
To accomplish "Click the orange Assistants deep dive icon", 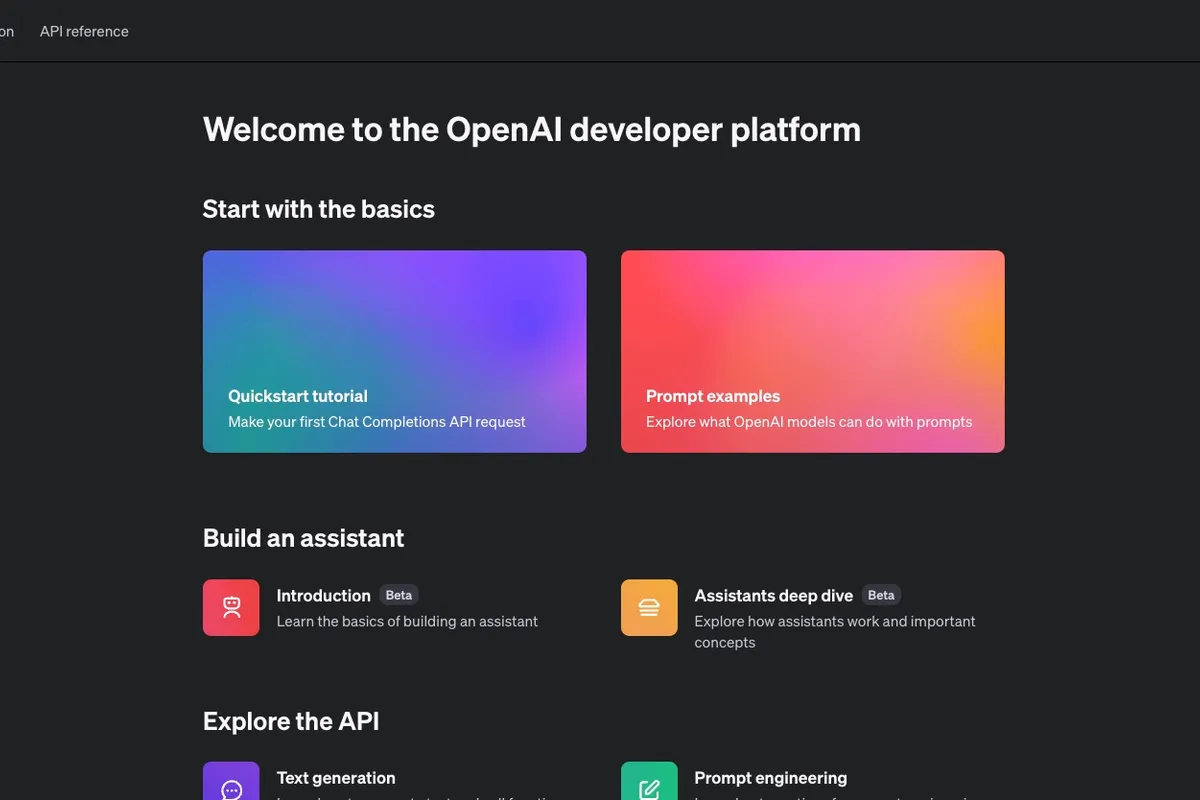I will 649,608.
